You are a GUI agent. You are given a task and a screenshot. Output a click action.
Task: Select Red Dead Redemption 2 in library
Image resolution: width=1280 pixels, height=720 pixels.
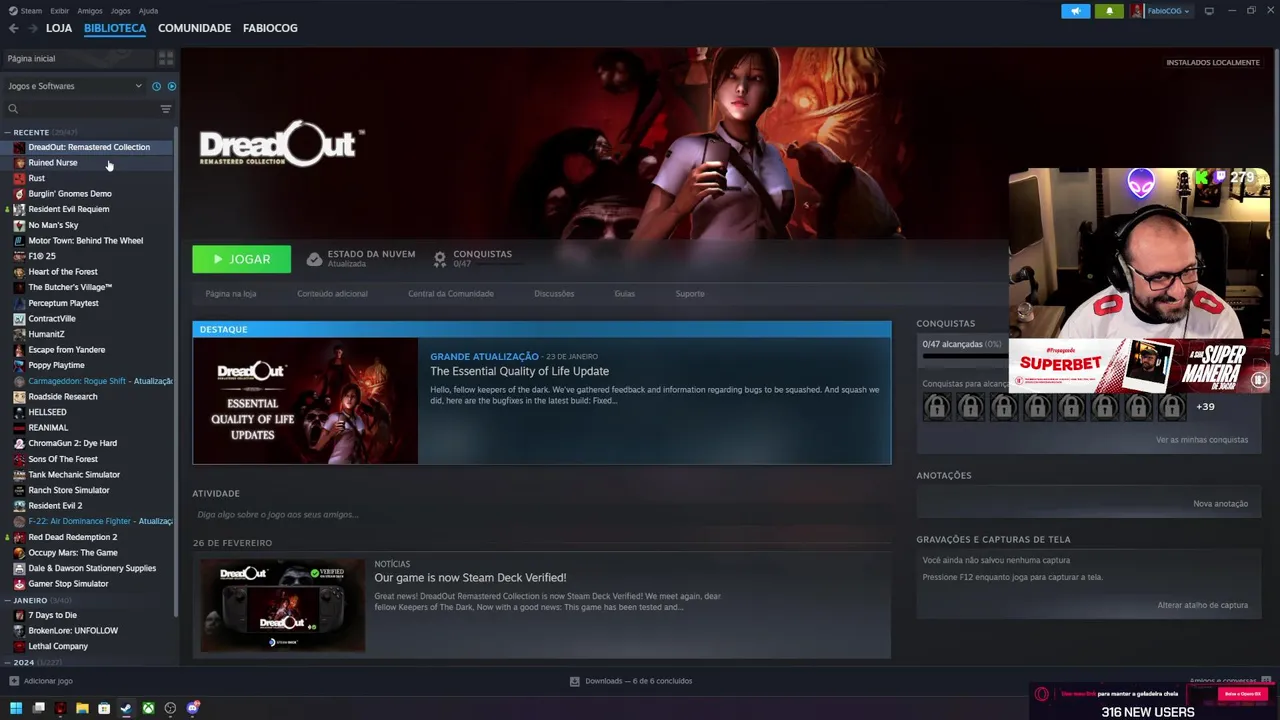pos(72,537)
